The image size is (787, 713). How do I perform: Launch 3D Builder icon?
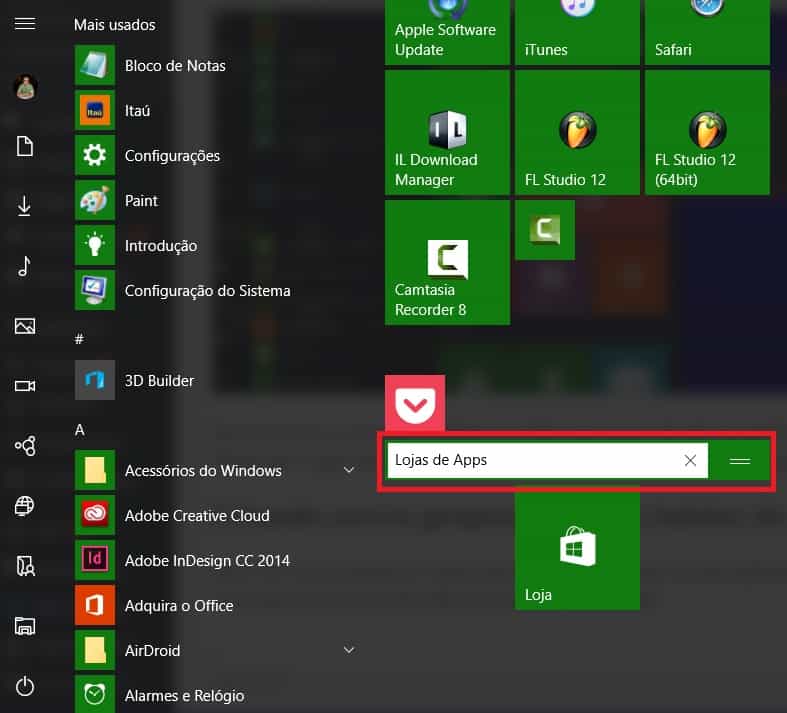(x=95, y=380)
